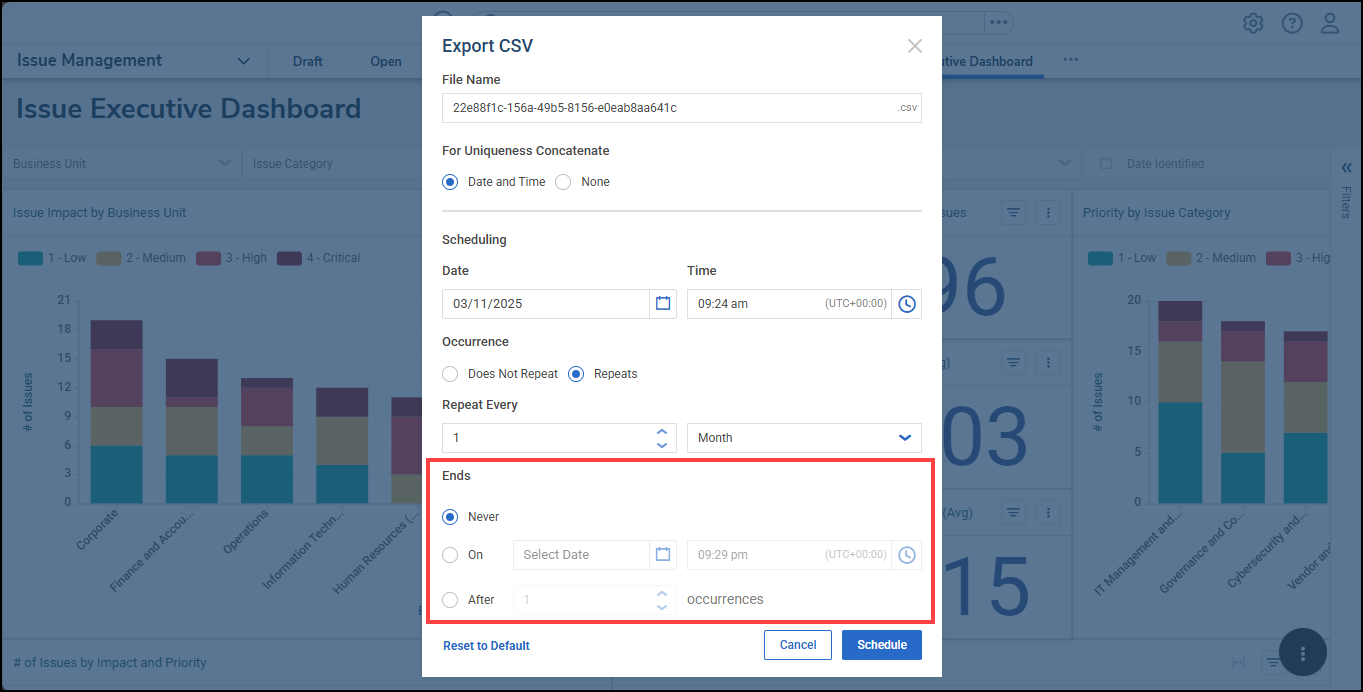Click the Reset to Default link
1363x692 pixels.
[486, 646]
